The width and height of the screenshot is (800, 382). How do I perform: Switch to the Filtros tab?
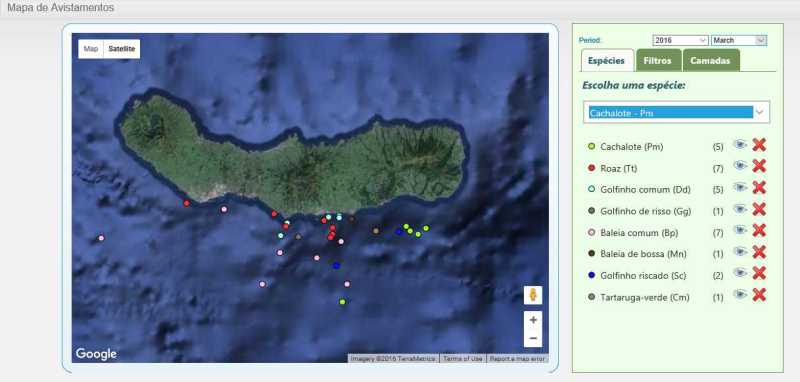pos(658,60)
